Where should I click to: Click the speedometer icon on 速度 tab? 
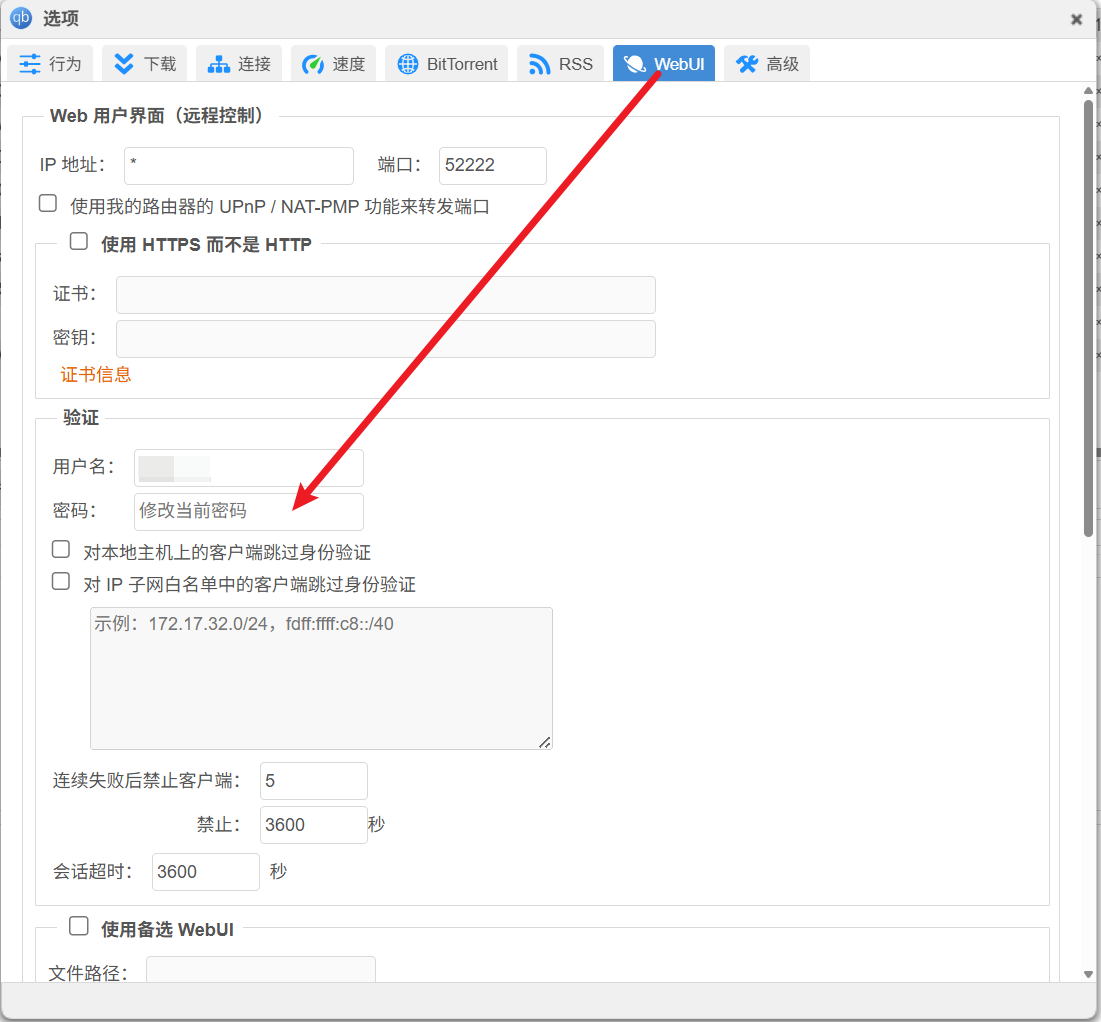click(313, 64)
